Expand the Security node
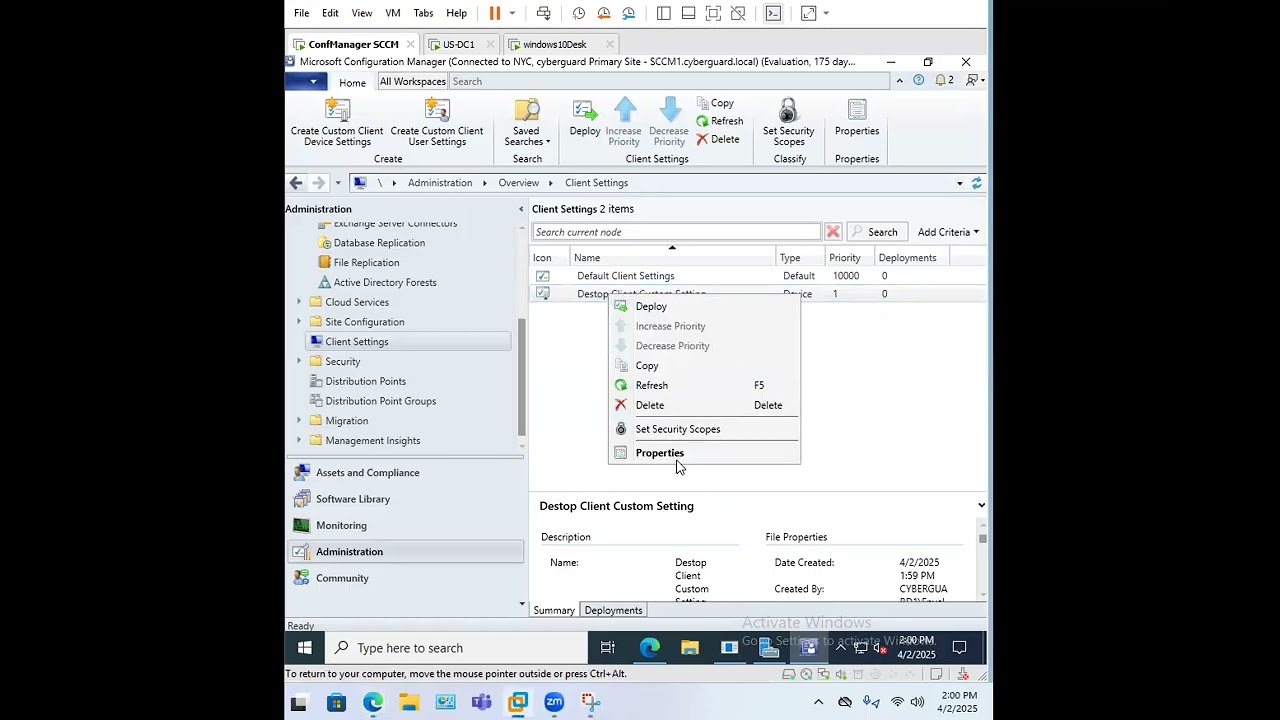The width and height of the screenshot is (1280, 720). pyautogui.click(x=298, y=361)
